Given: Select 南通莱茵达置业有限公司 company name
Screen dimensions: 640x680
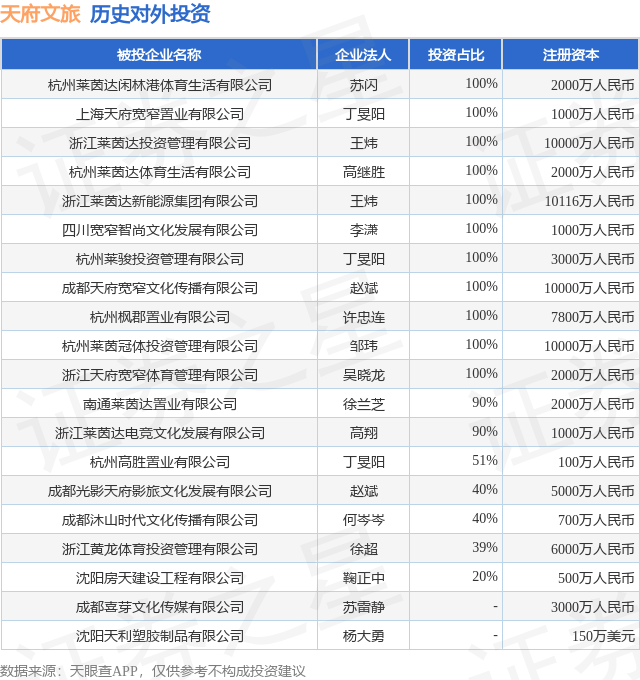Looking at the screenshot, I should [x=160, y=405].
